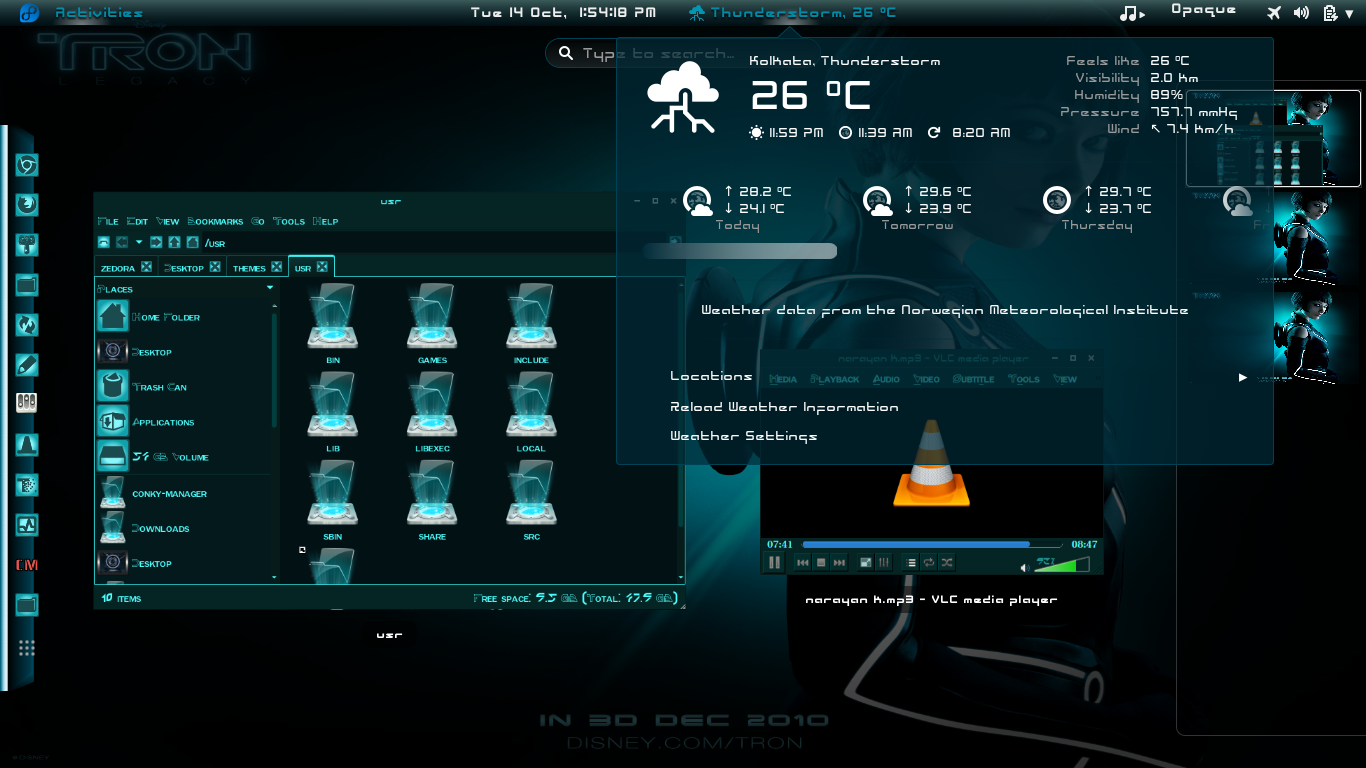The width and height of the screenshot is (1366, 768).
Task: Pause playback in VLC
Action: point(774,563)
